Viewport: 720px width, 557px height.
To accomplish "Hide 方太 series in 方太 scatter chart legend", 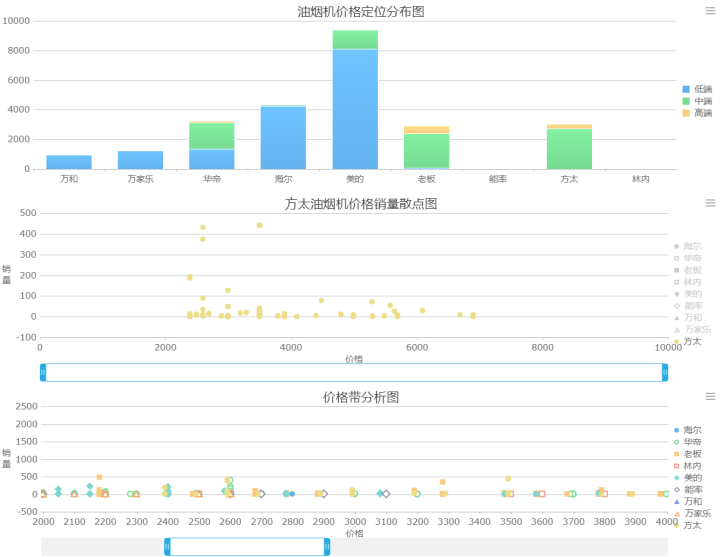I will tap(687, 342).
